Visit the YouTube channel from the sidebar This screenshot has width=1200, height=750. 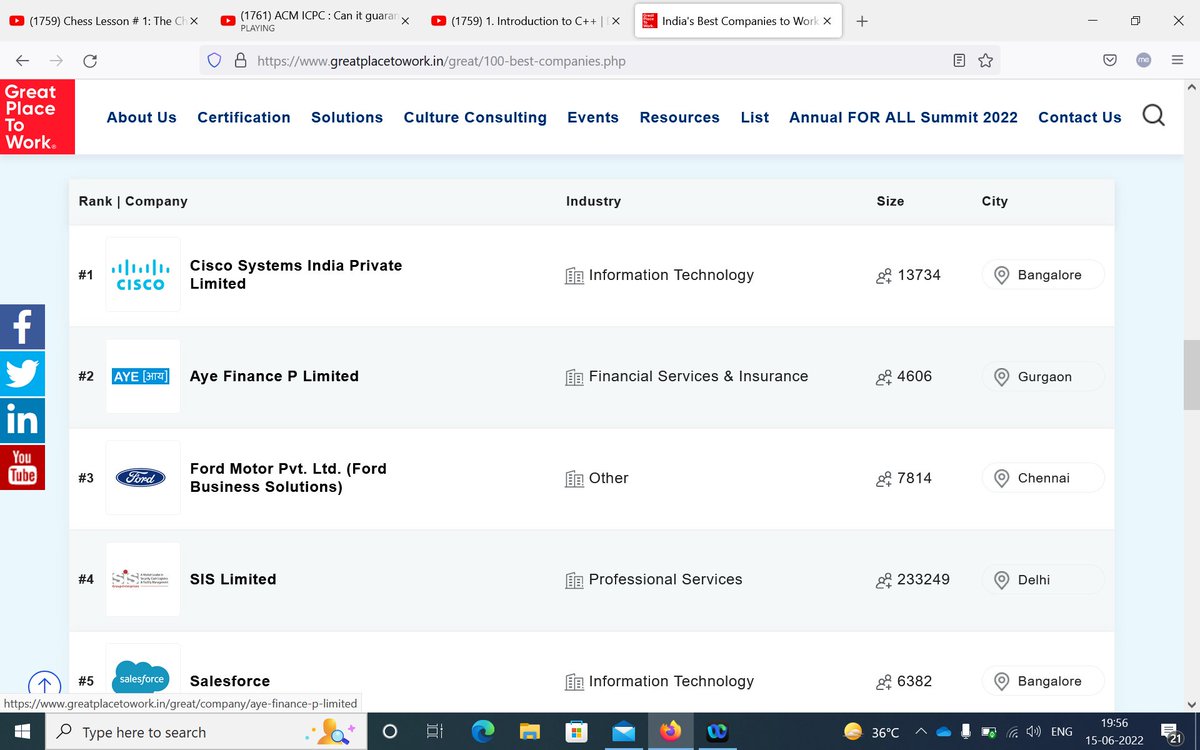click(22, 467)
